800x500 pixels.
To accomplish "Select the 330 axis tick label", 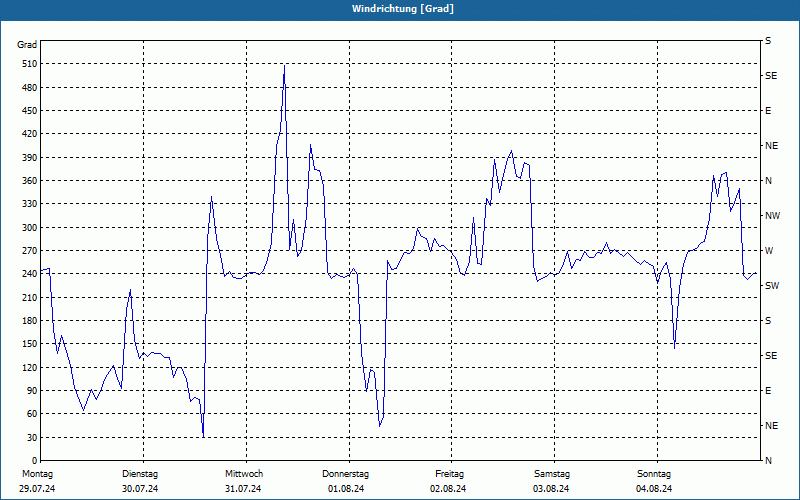I will pos(30,204).
